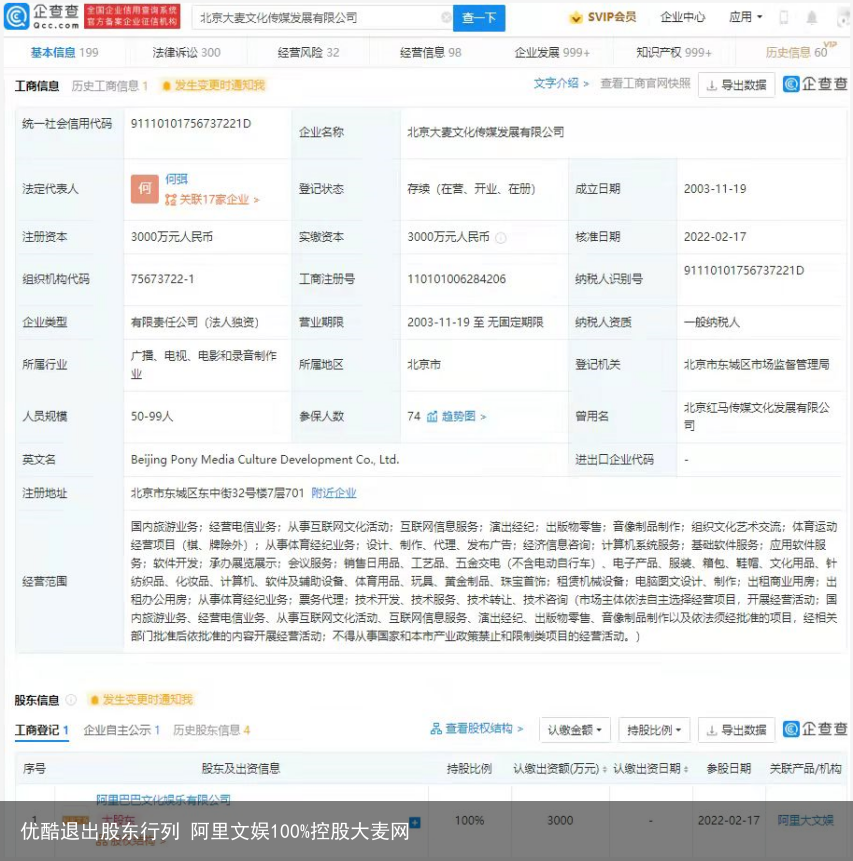Image resolution: width=853 pixels, height=861 pixels.
Task: Click the 查看股权结构 hierarchy icon
Action: tap(436, 729)
